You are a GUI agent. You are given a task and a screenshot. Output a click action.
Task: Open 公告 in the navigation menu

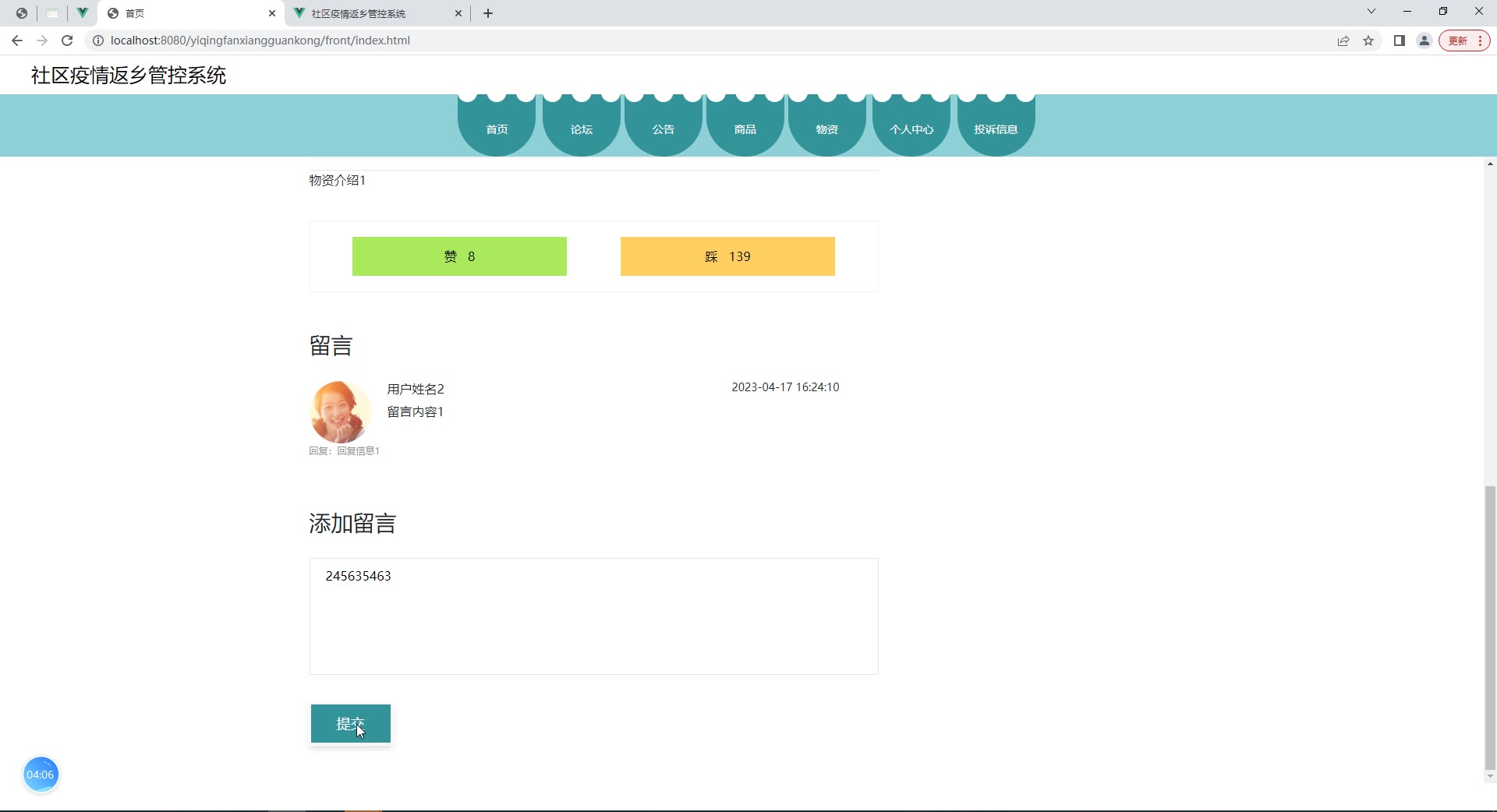[664, 126]
